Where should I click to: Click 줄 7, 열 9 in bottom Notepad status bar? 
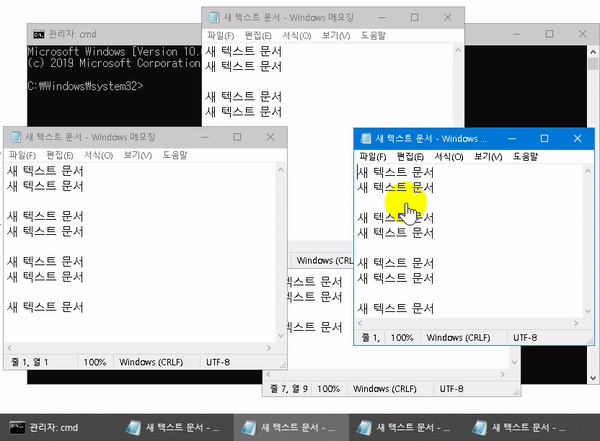pos(289,389)
